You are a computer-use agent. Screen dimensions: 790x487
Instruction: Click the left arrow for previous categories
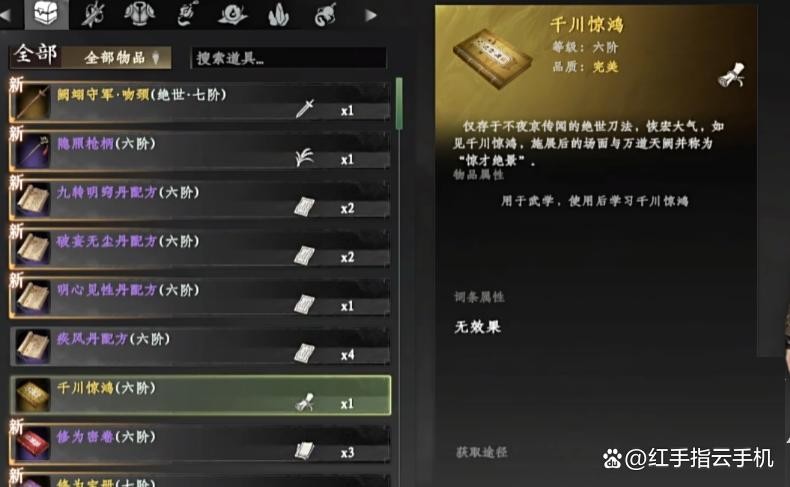(5, 15)
